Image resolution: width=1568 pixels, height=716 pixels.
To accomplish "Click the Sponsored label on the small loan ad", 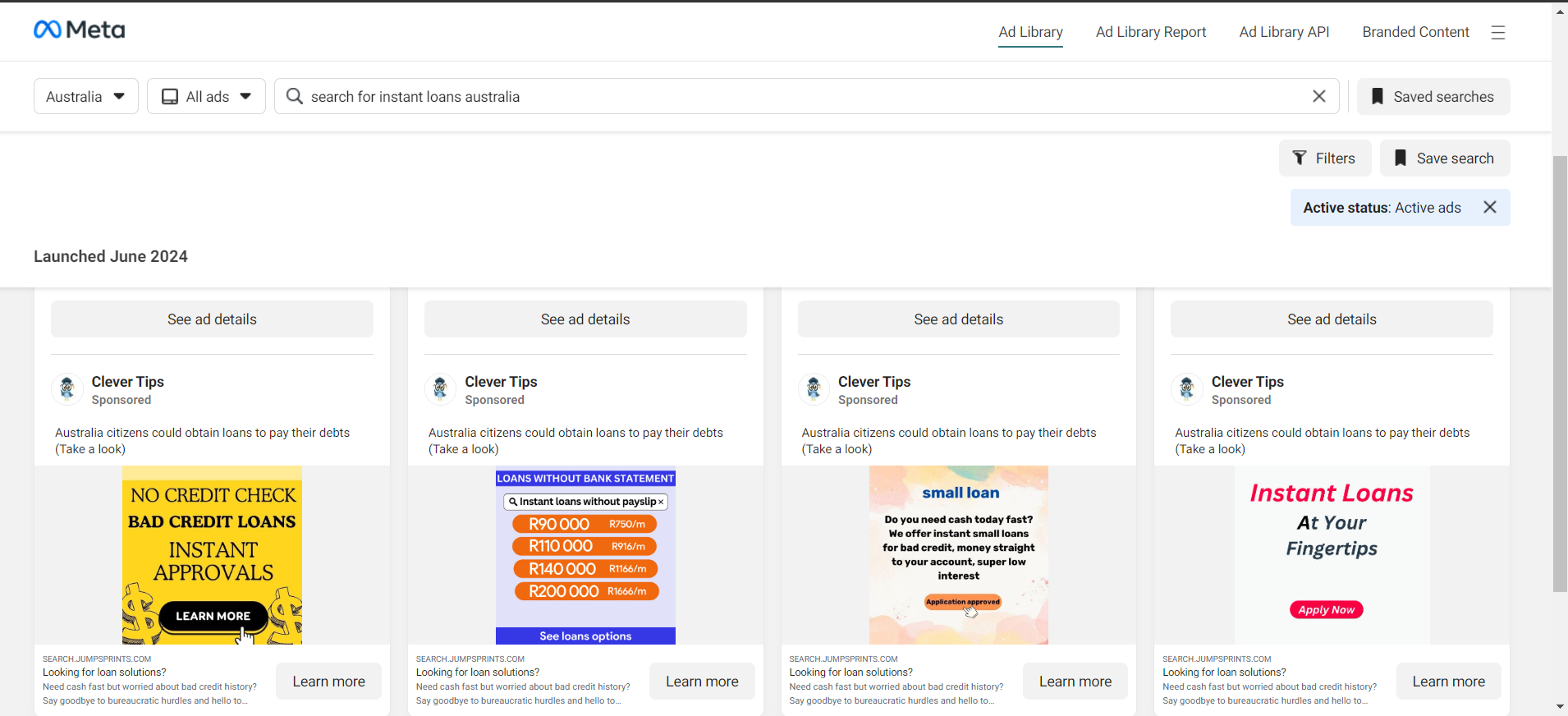I will (868, 400).
